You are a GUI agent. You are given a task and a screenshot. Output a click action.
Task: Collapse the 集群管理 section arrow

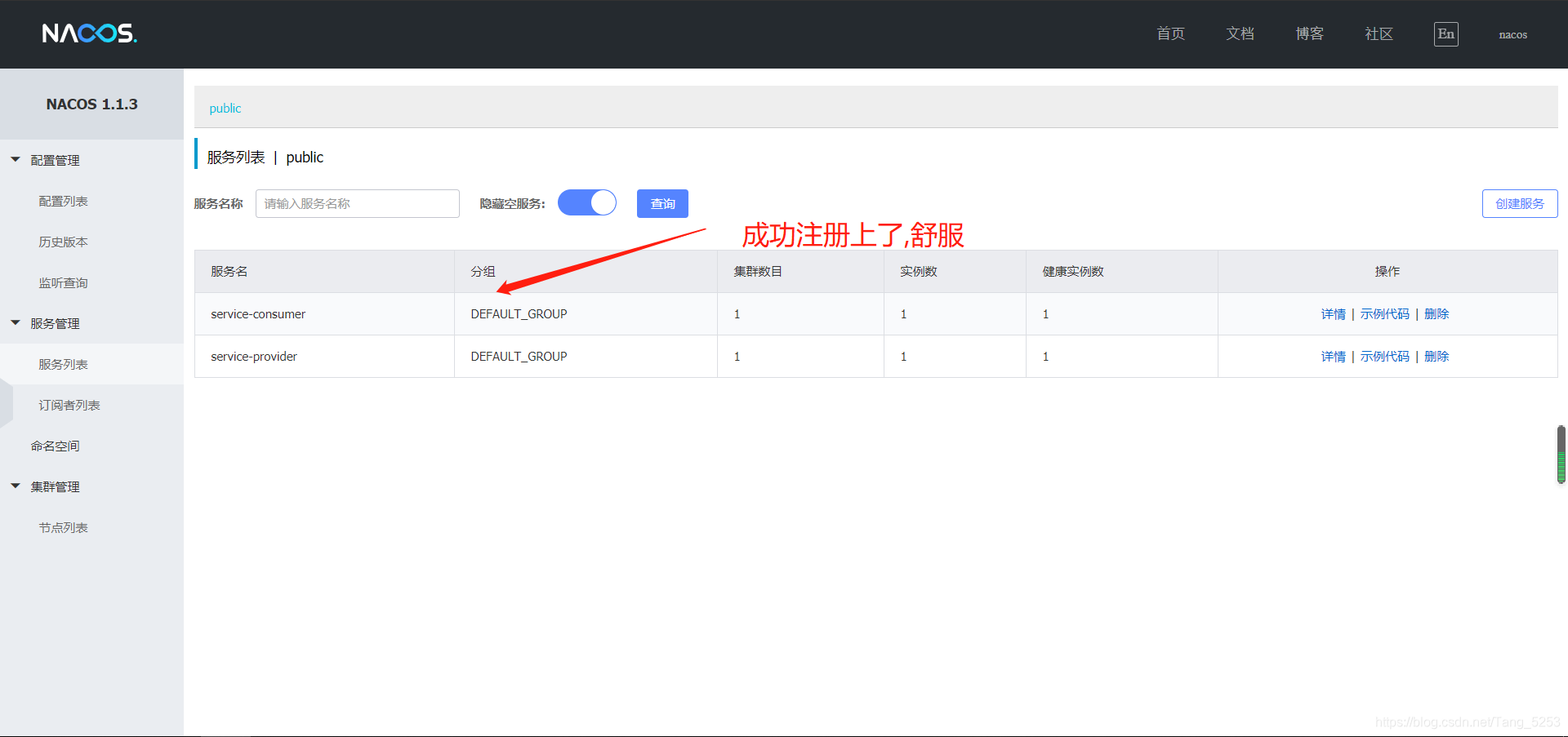pos(16,486)
